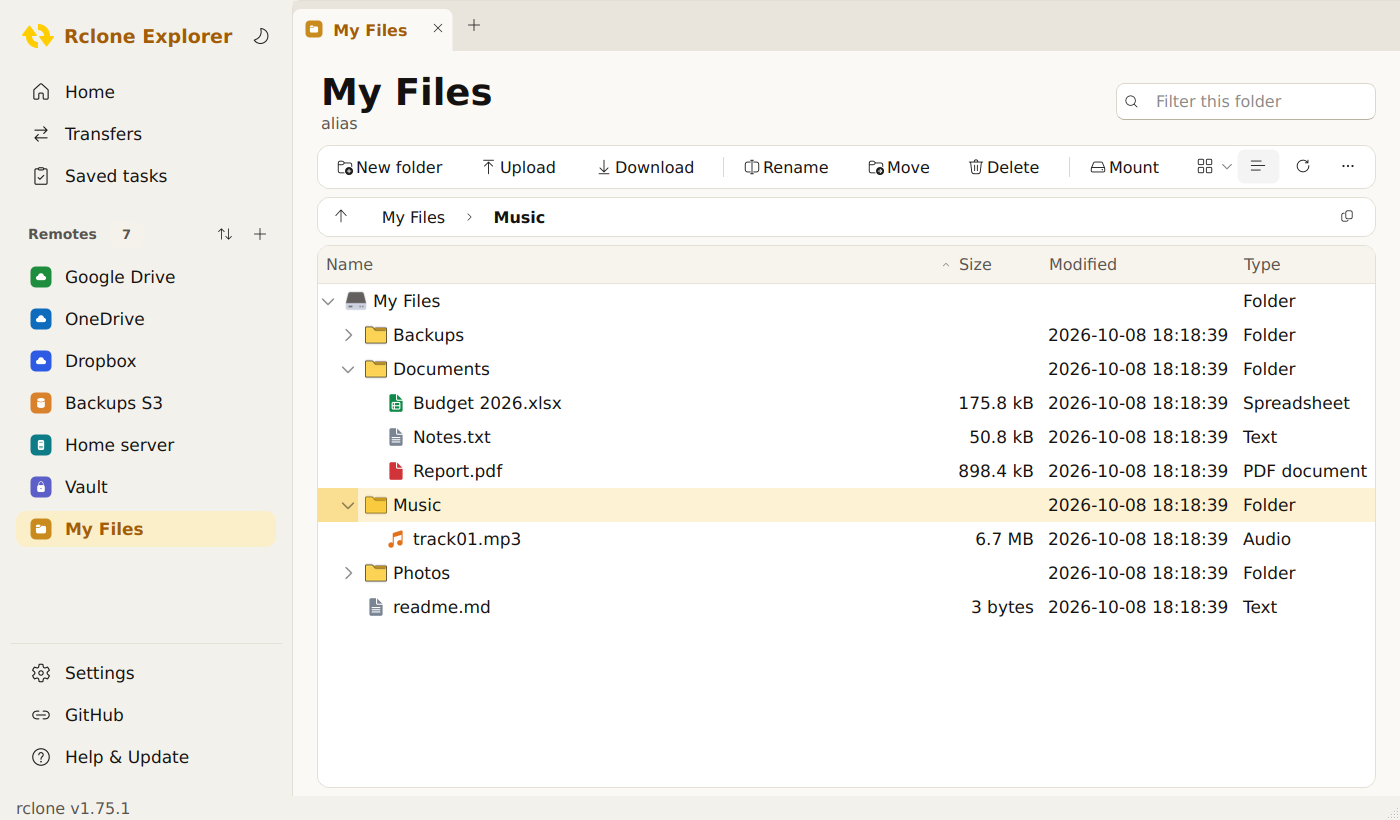The image size is (1400, 820).
Task: Click the Download button
Action: [646, 167]
